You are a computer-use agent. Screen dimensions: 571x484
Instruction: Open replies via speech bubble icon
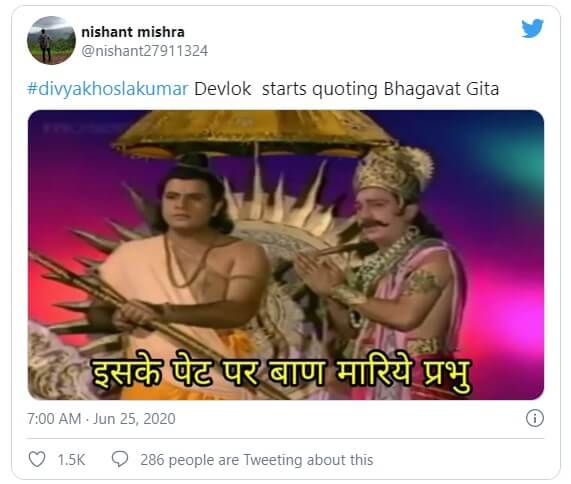(120, 459)
